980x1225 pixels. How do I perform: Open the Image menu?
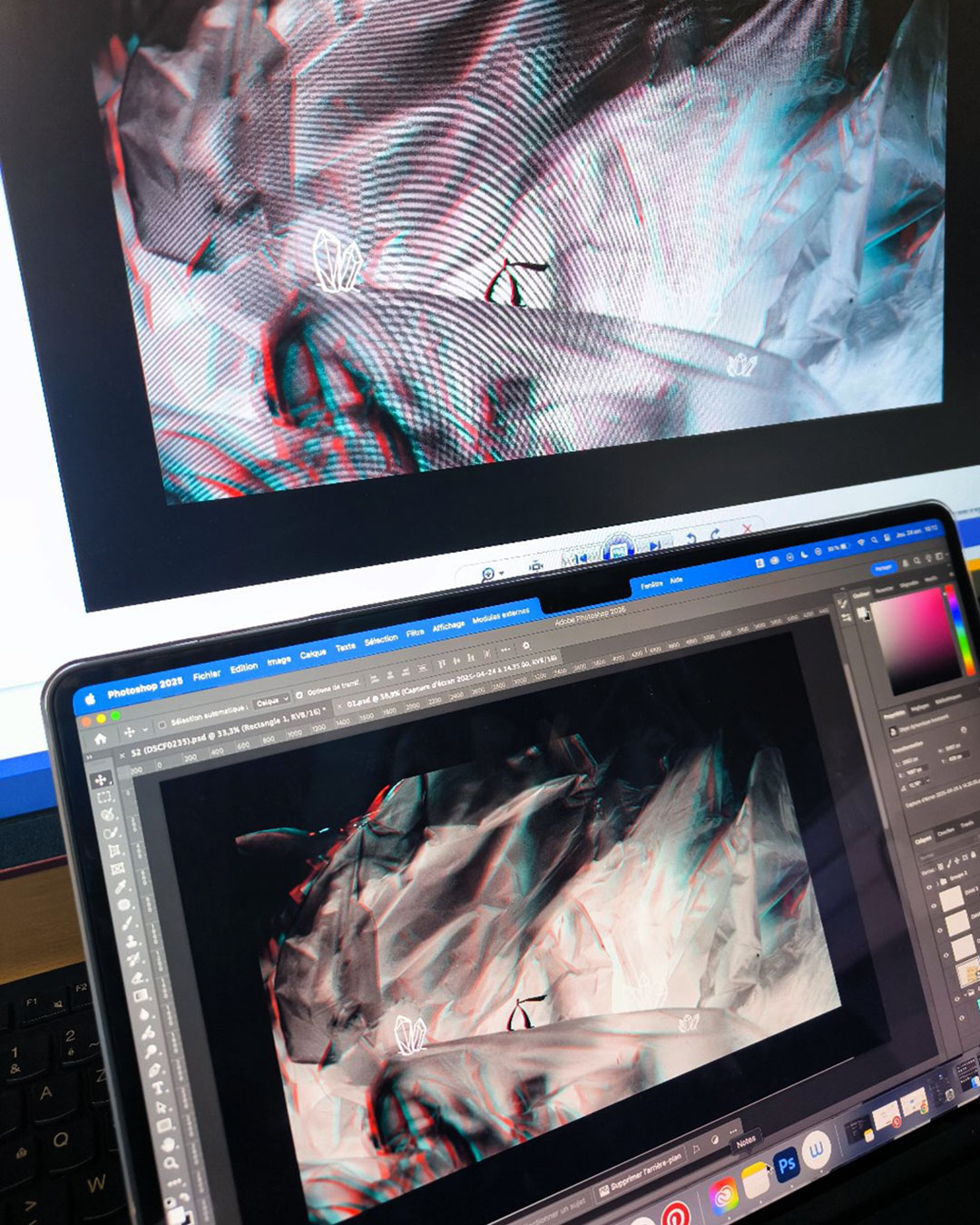click(279, 660)
